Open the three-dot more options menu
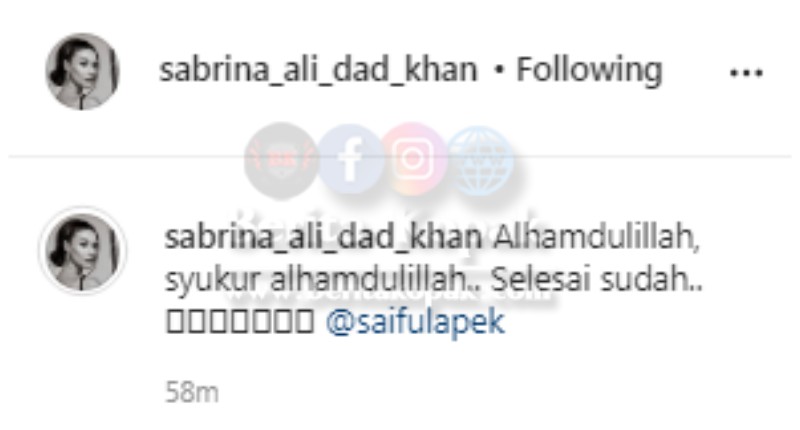 (x=746, y=73)
